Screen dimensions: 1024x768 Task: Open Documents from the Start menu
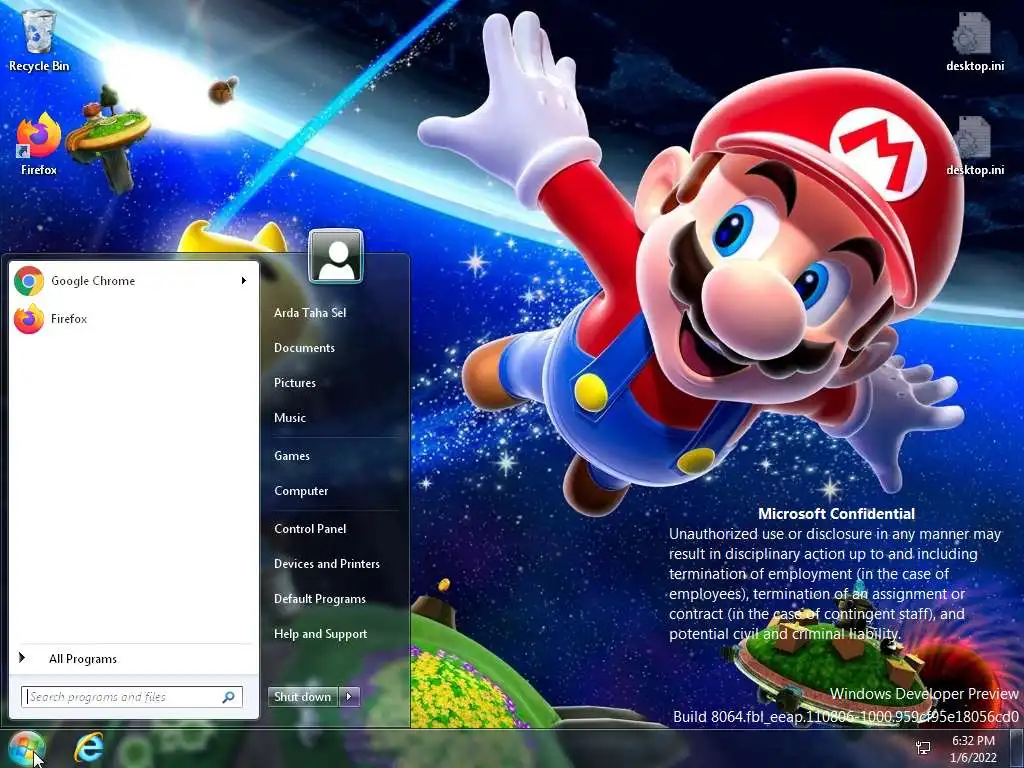[x=304, y=348]
